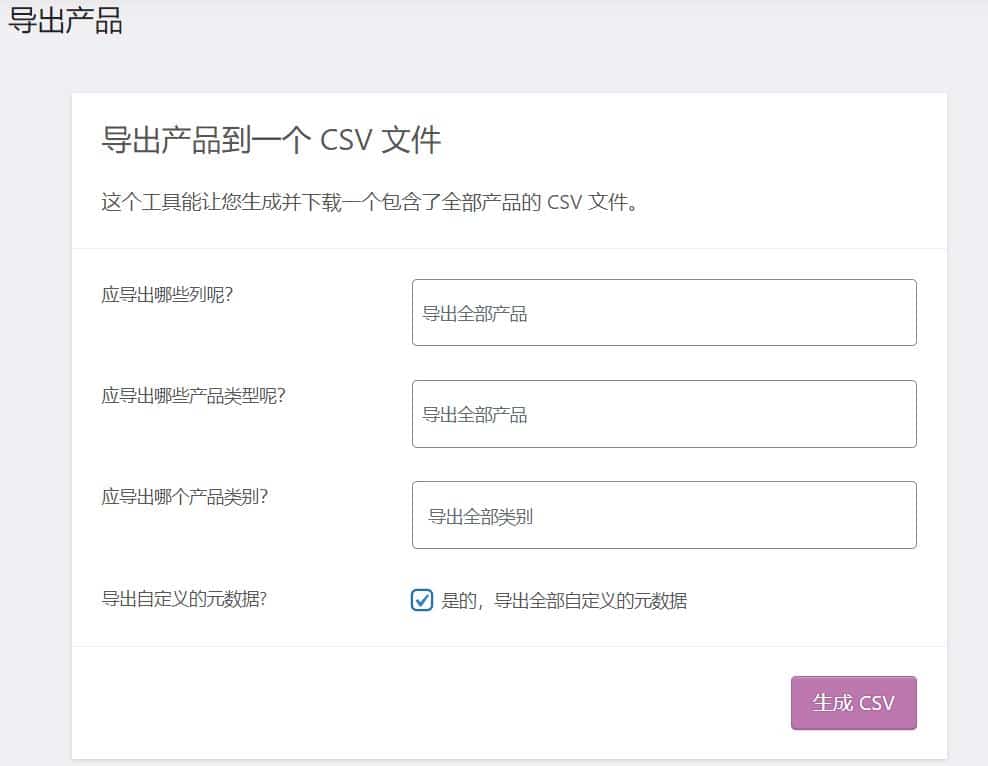Click the '导出产品' page title

(65, 20)
